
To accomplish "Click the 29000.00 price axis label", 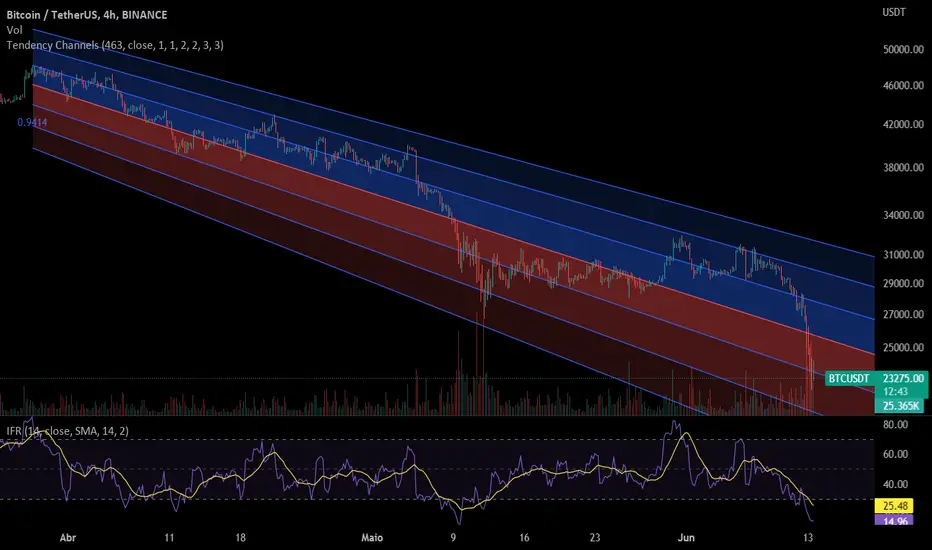I will tap(903, 284).
